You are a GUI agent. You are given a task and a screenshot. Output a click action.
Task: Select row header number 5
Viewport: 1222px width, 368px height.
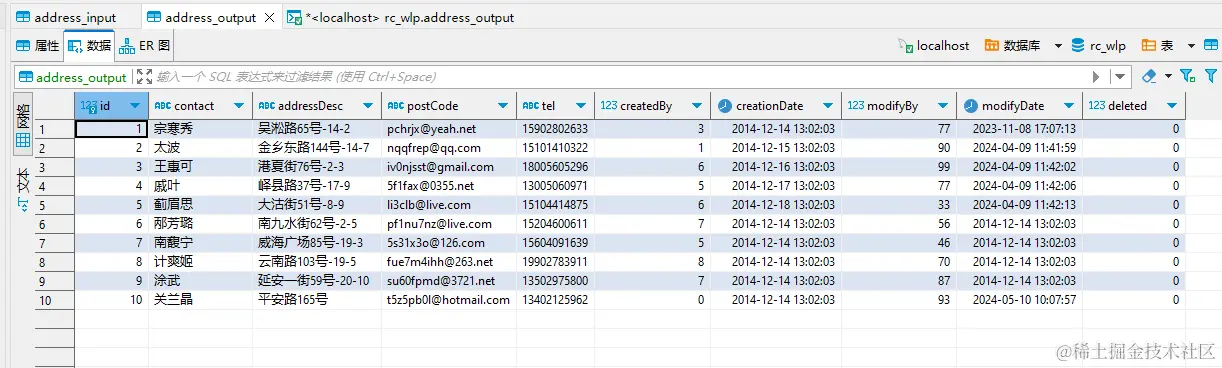click(54, 204)
